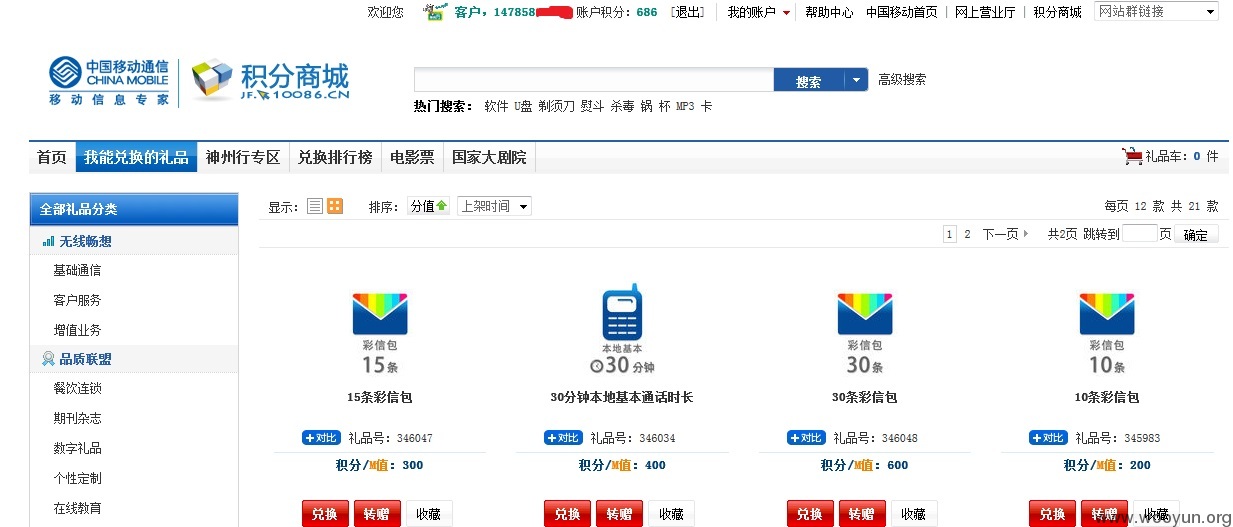Screen dimensions: 1233x527
Task: Click the 无线畅想 signal bars category icon
Action: tap(48, 241)
